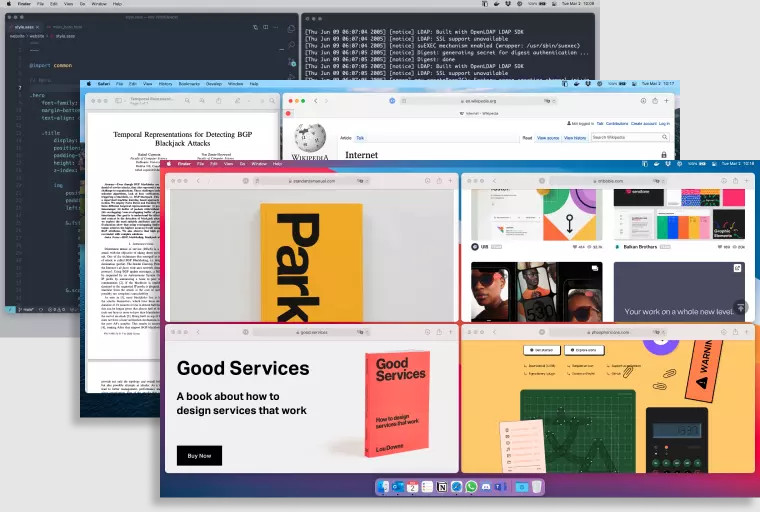Click the Balkan Brothers author link on Dribbble
This screenshot has width=760, height=512.
click(x=640, y=247)
